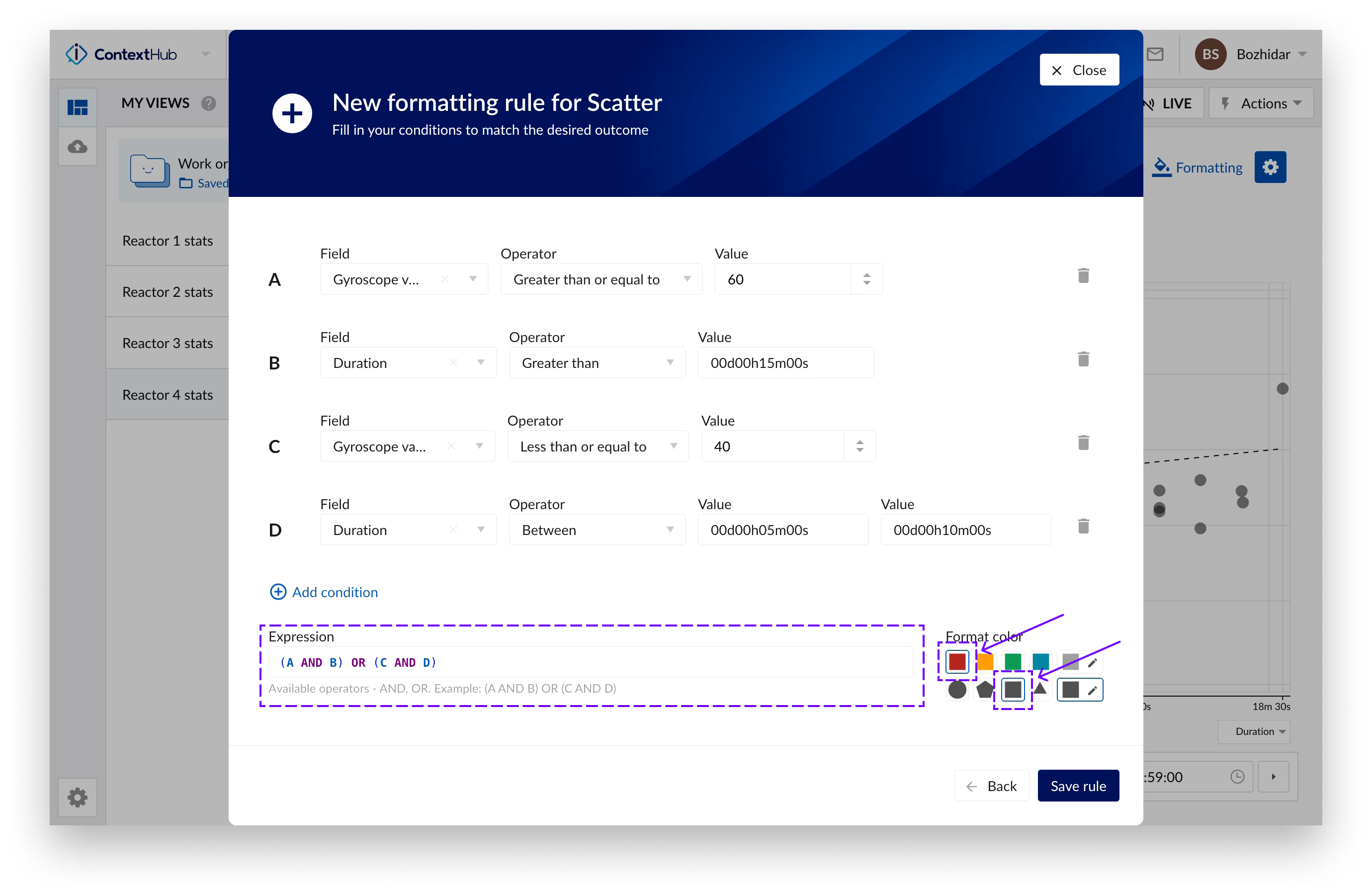Screen dimensions: 1372x895
Task: Delete condition D with trash icon
Action: tap(1083, 526)
